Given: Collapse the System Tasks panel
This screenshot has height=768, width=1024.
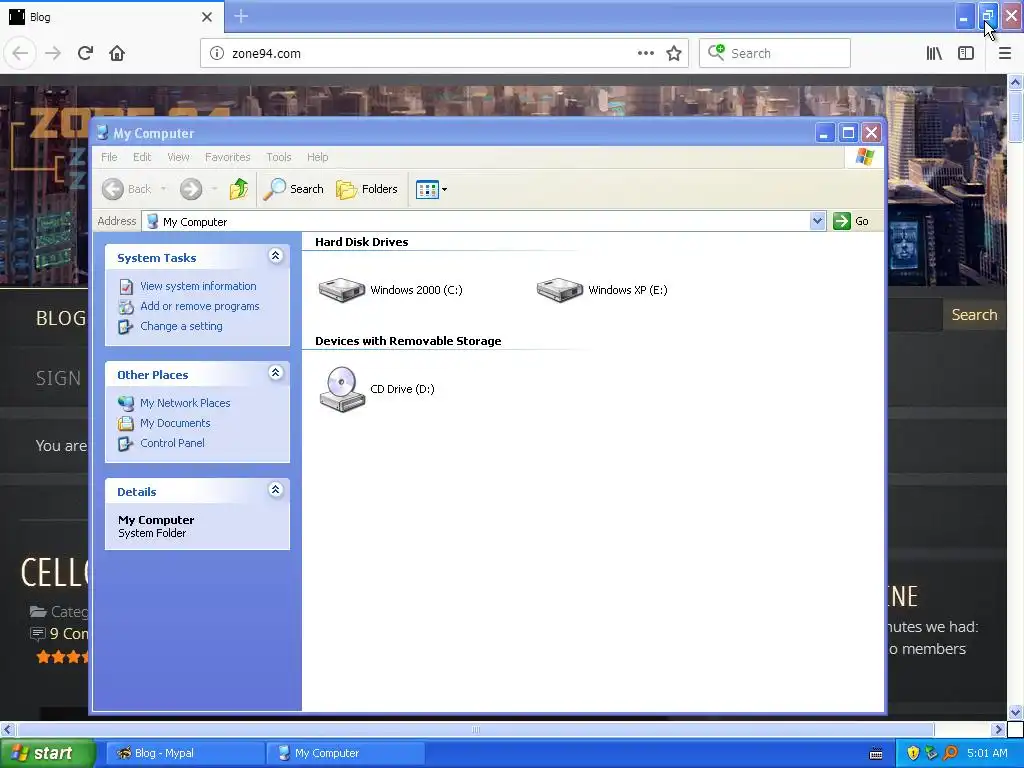Looking at the screenshot, I should [x=276, y=256].
